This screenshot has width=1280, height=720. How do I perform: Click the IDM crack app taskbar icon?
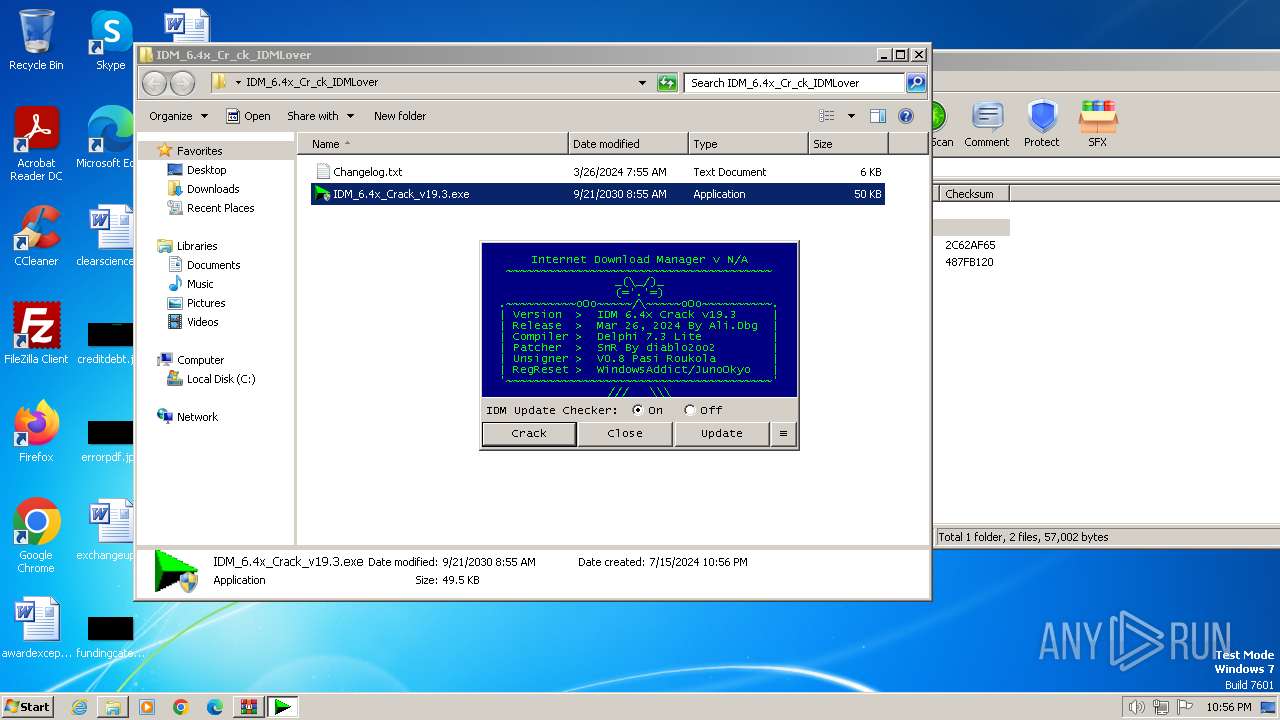[284, 707]
